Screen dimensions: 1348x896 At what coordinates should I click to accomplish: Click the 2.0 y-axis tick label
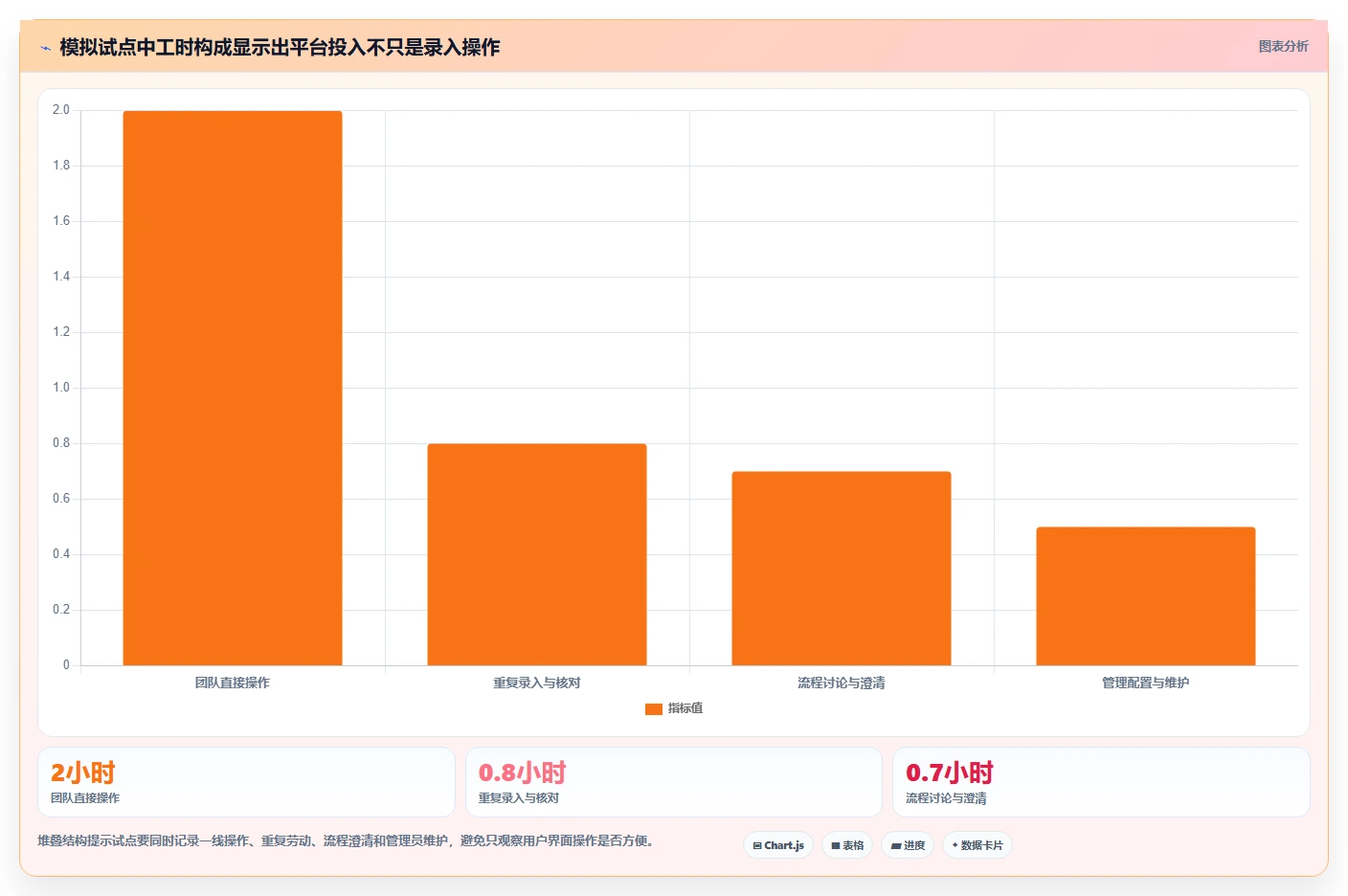(61, 110)
